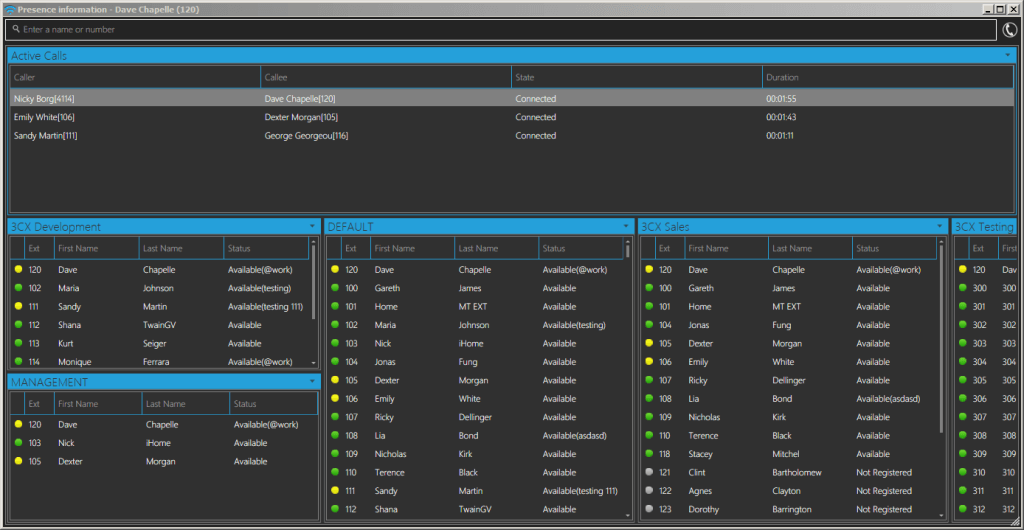This screenshot has width=1024, height=530.
Task: Collapse the MANAGEMENT group arrow
Action: (312, 381)
